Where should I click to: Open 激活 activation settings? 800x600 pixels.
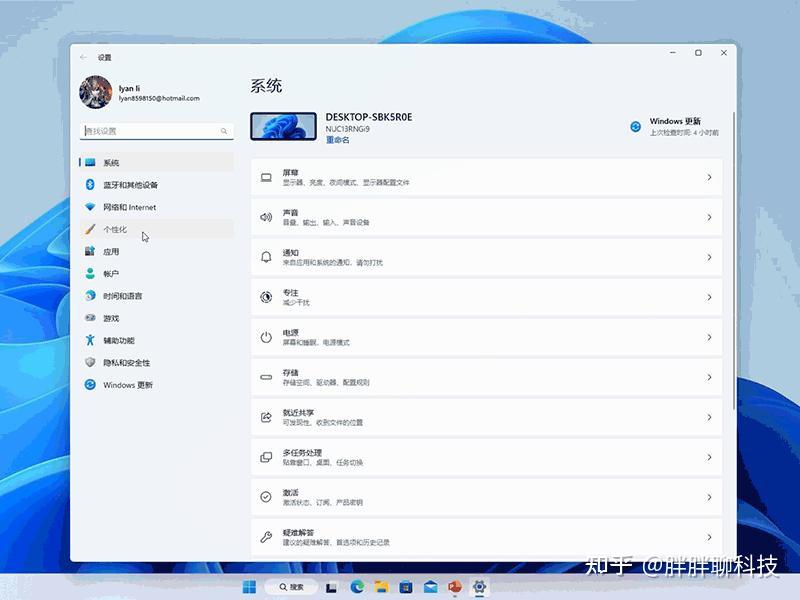point(480,497)
